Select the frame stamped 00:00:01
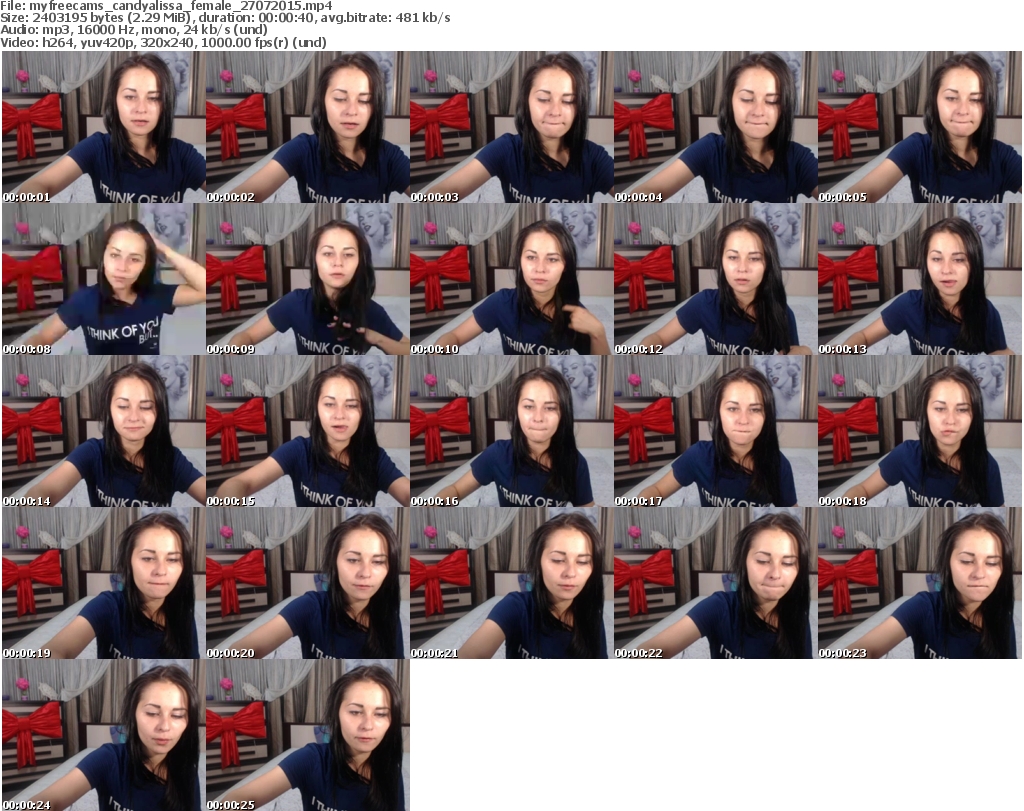The height and width of the screenshot is (811, 1024). point(104,127)
